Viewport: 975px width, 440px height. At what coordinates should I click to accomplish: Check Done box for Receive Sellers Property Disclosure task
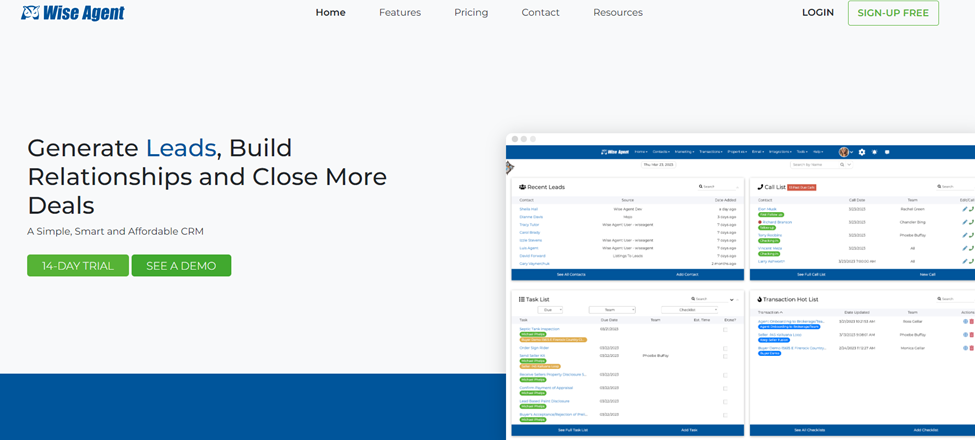(x=725, y=375)
